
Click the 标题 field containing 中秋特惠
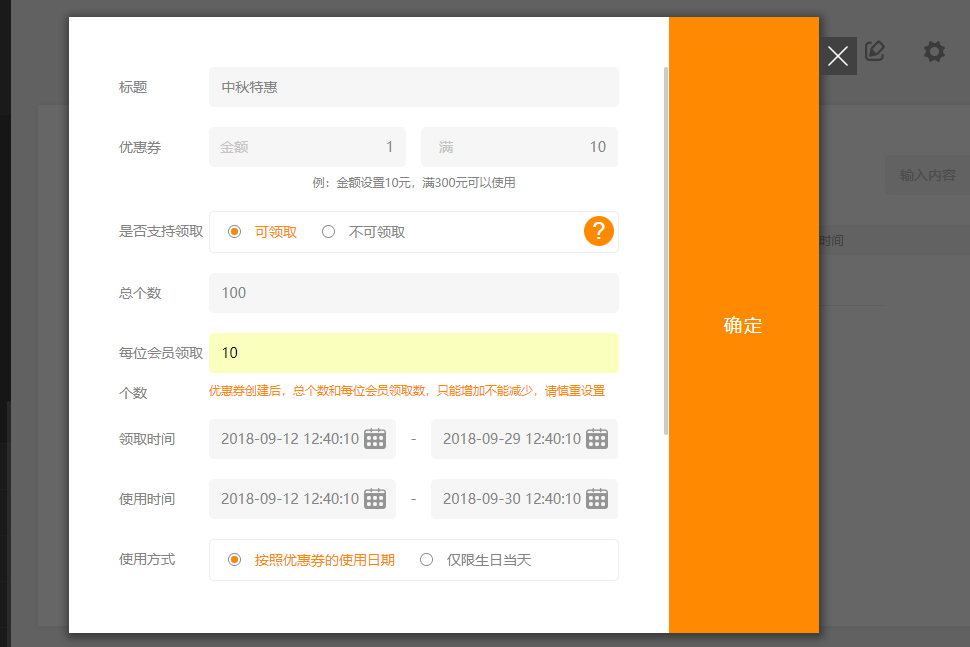414,87
